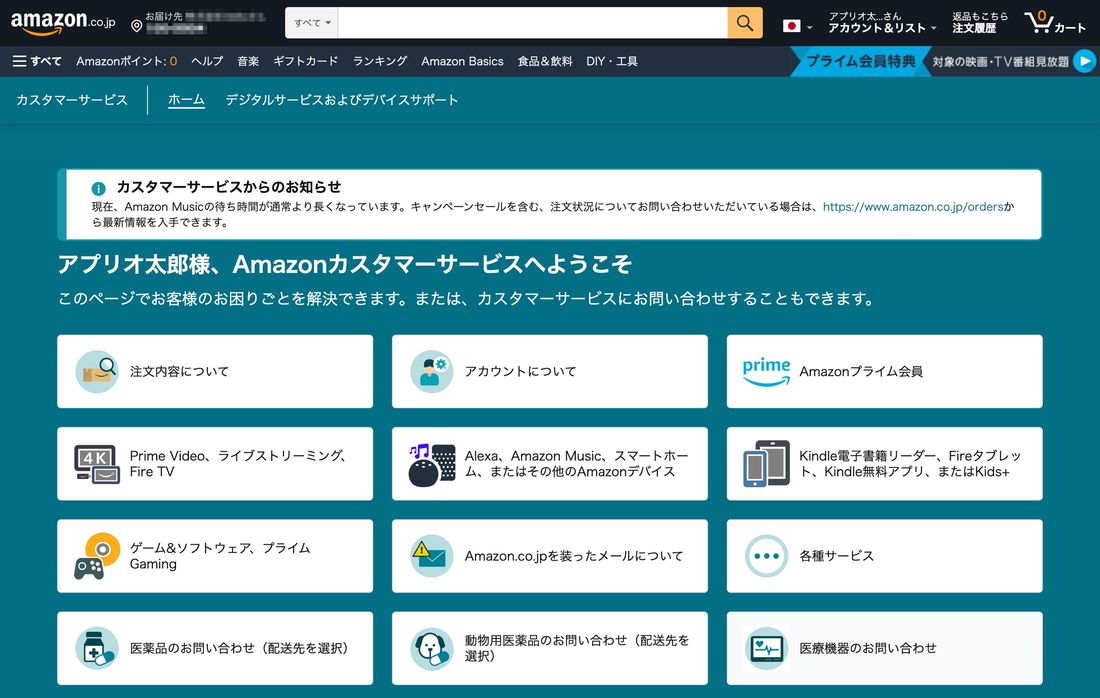The height and width of the screenshot is (698, 1100).
Task: Open Prime Video、ライブストリーミング、Fire TV card
Action: click(215, 464)
